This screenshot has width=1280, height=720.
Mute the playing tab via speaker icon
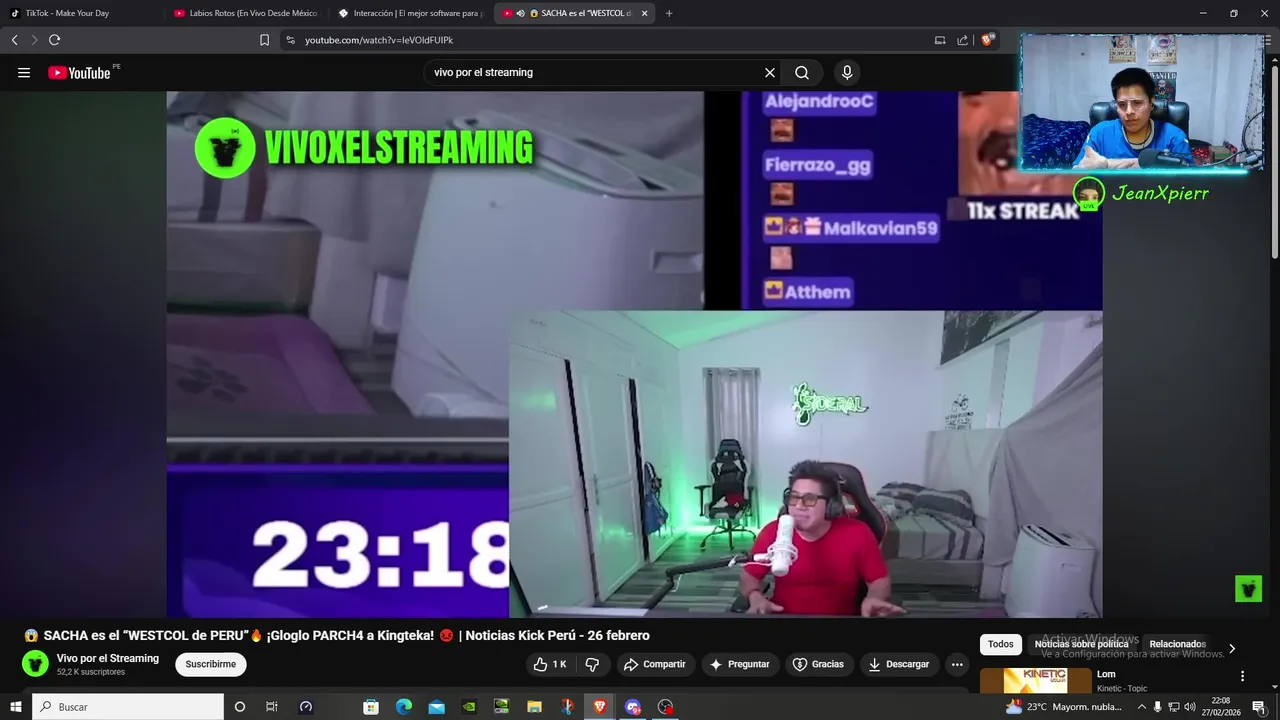pos(520,13)
